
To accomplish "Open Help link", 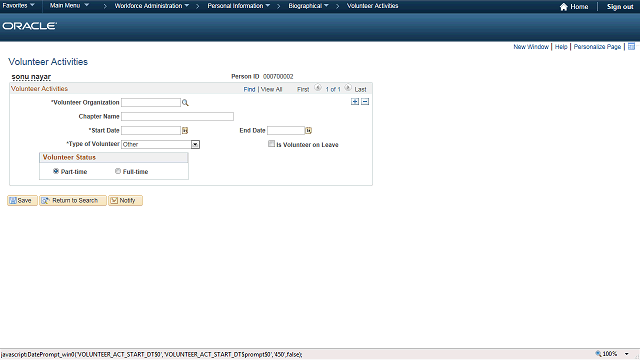I will click(561, 47).
